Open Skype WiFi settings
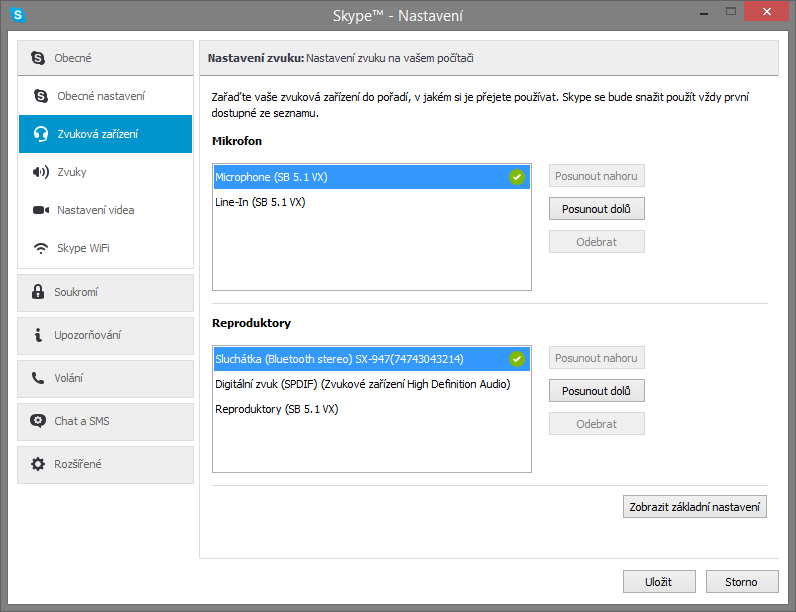Screen dimensions: 796x612 click(x=106, y=248)
